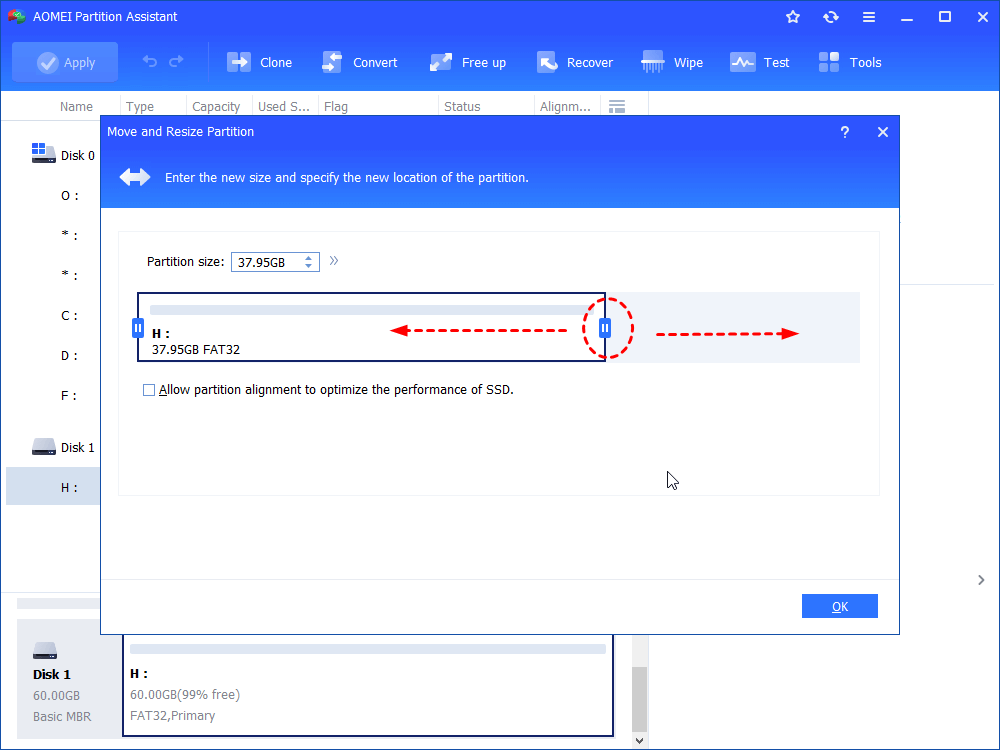Click the Status column header
Screen dimensions: 1000x750
coord(462,107)
